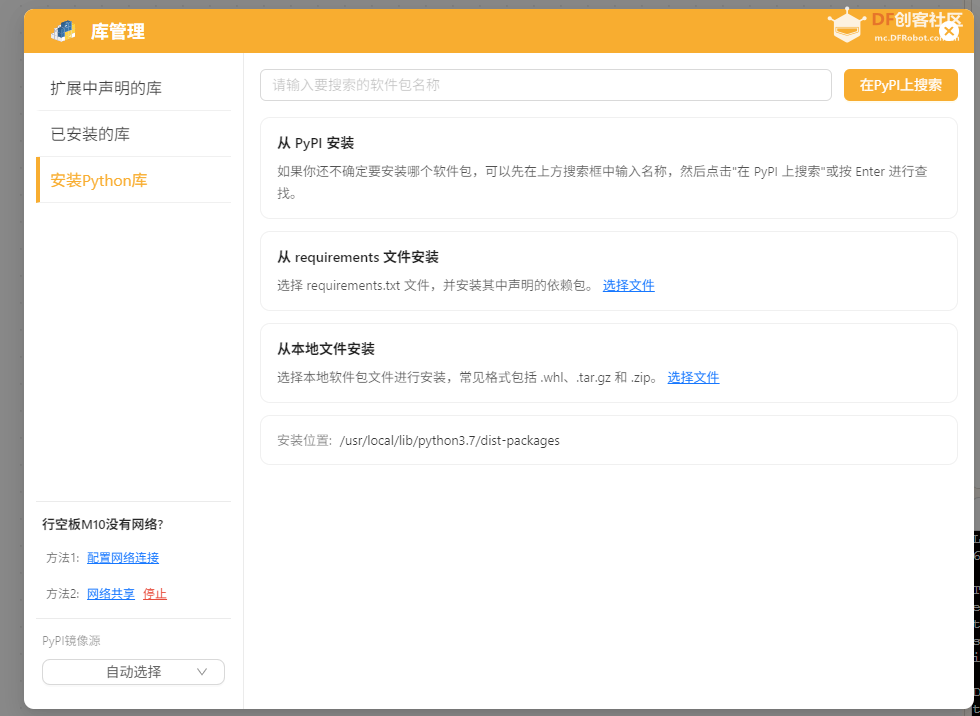980x716 pixels.
Task: Click the 从 PyPI 安装 heading
Action: [x=316, y=143]
